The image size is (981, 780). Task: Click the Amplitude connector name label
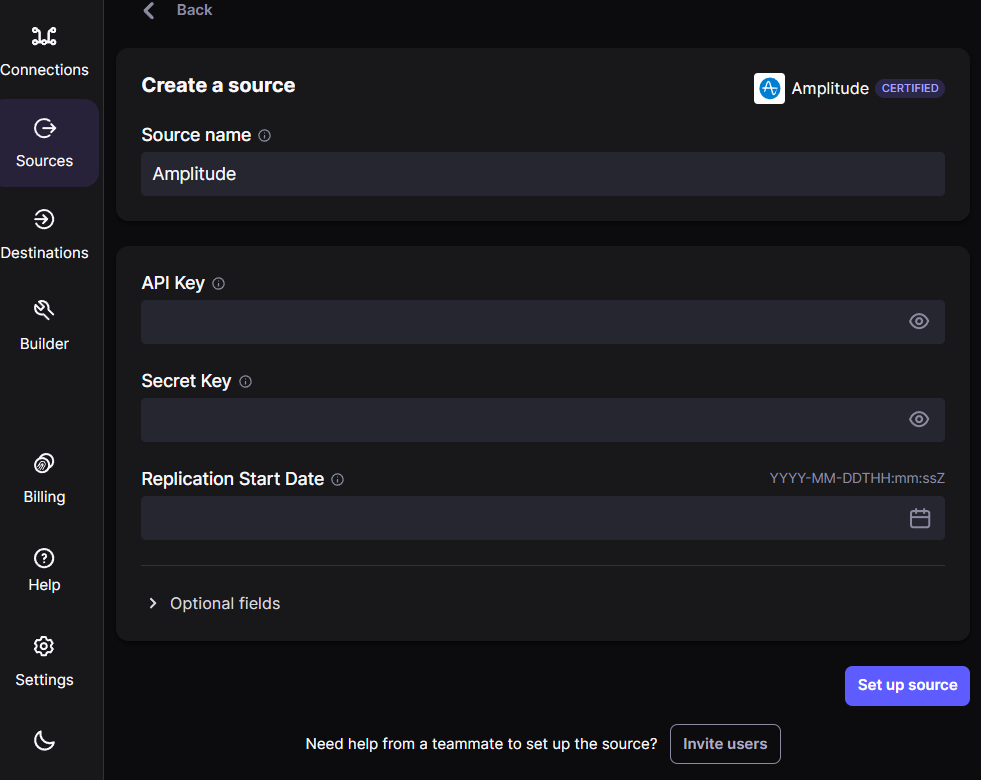(x=830, y=89)
